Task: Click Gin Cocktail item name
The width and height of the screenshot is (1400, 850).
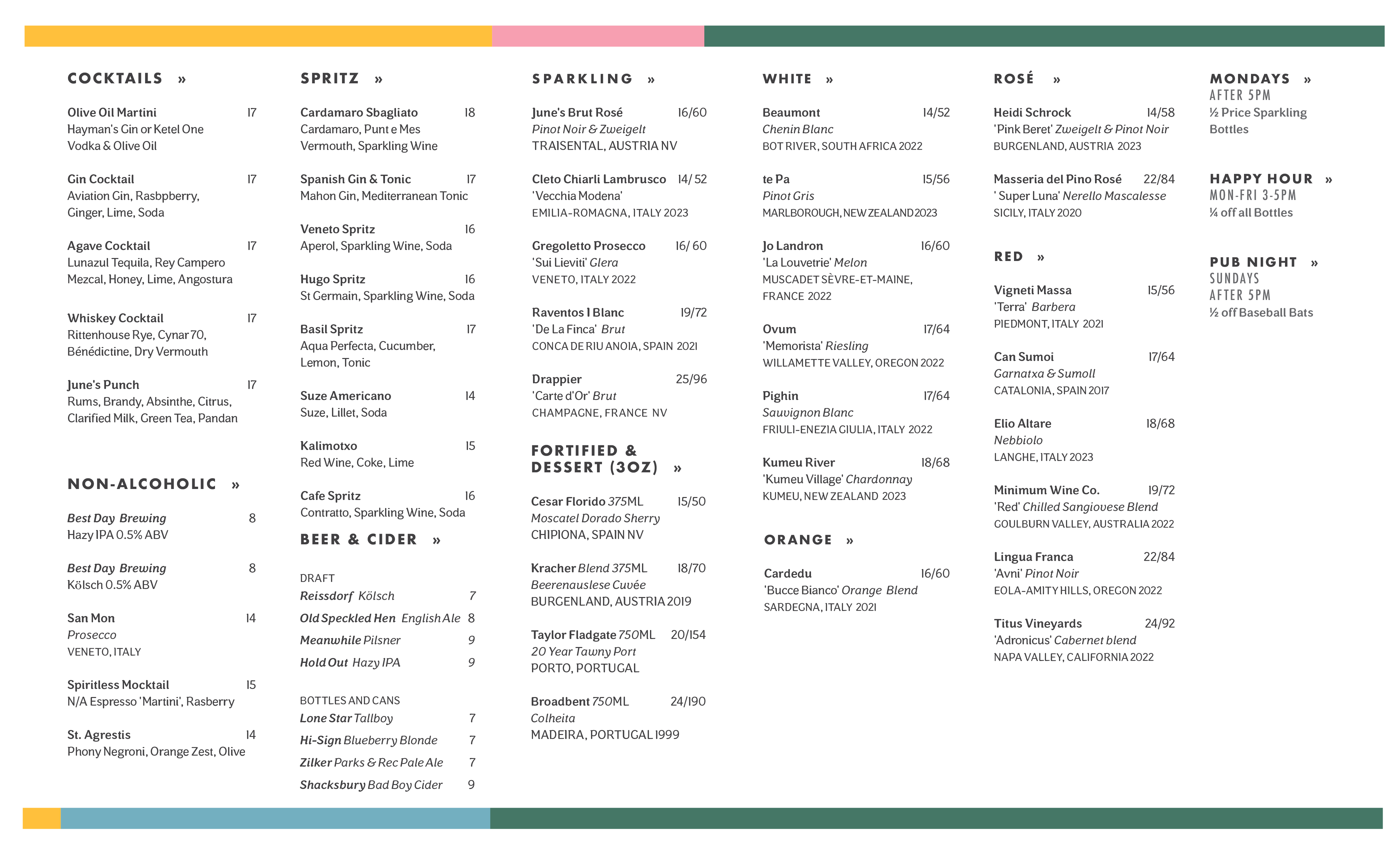Action: pyautogui.click(x=101, y=179)
